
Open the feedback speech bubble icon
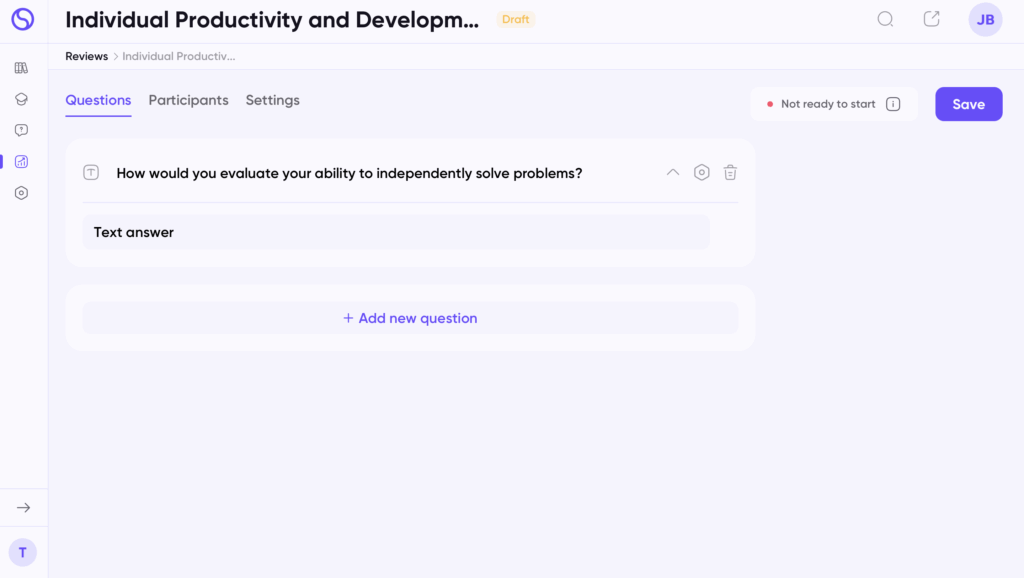pos(21,130)
